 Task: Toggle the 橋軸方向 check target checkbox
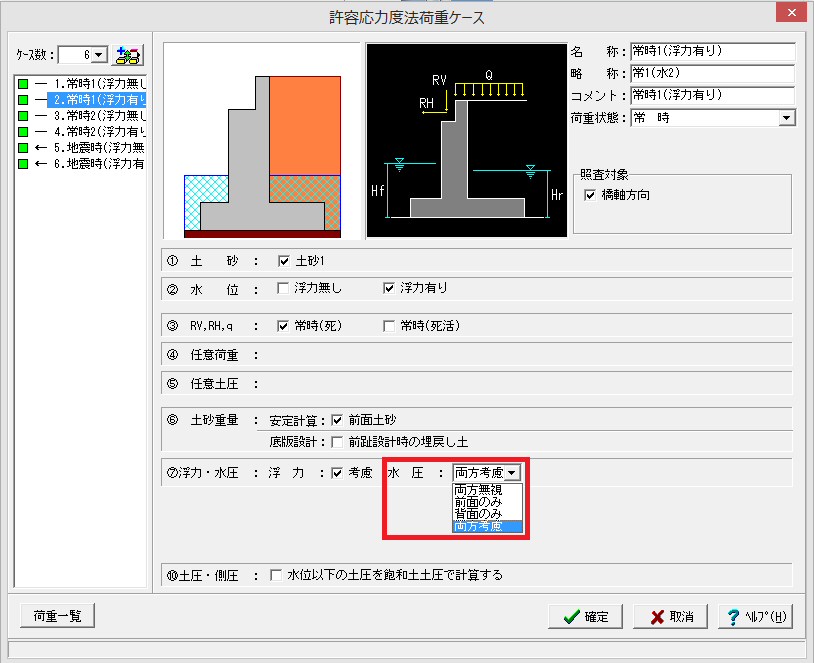590,195
